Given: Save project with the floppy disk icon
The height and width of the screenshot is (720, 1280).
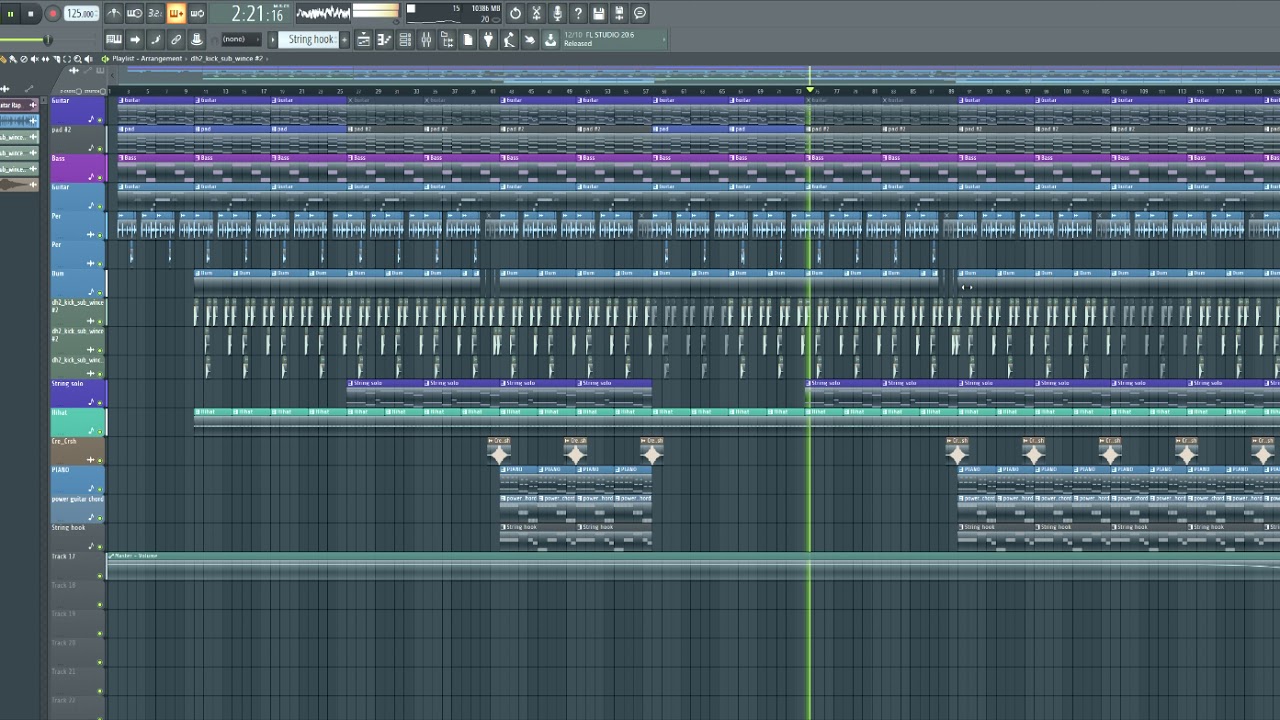Looking at the screenshot, I should coord(599,13).
